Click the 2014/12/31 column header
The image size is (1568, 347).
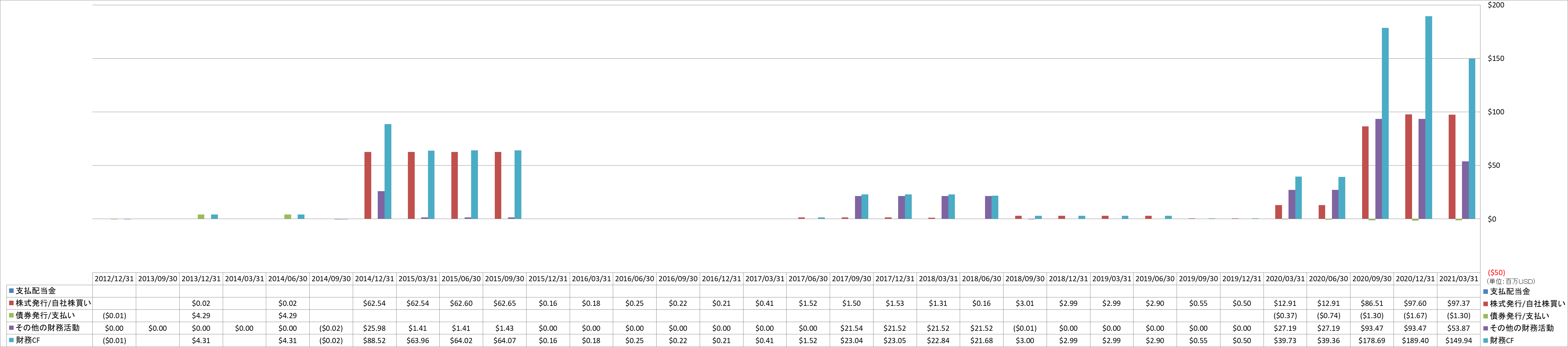click(x=374, y=279)
